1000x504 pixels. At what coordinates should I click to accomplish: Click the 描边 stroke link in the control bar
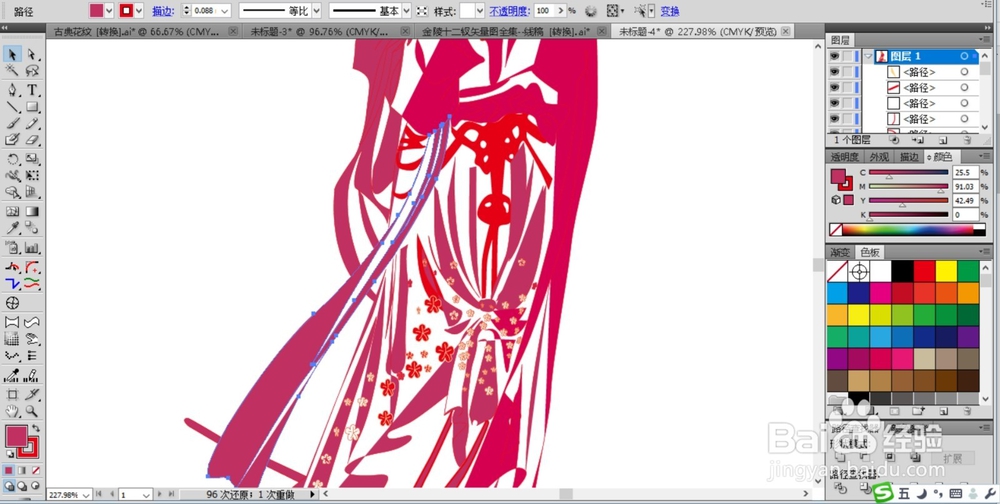tap(161, 11)
